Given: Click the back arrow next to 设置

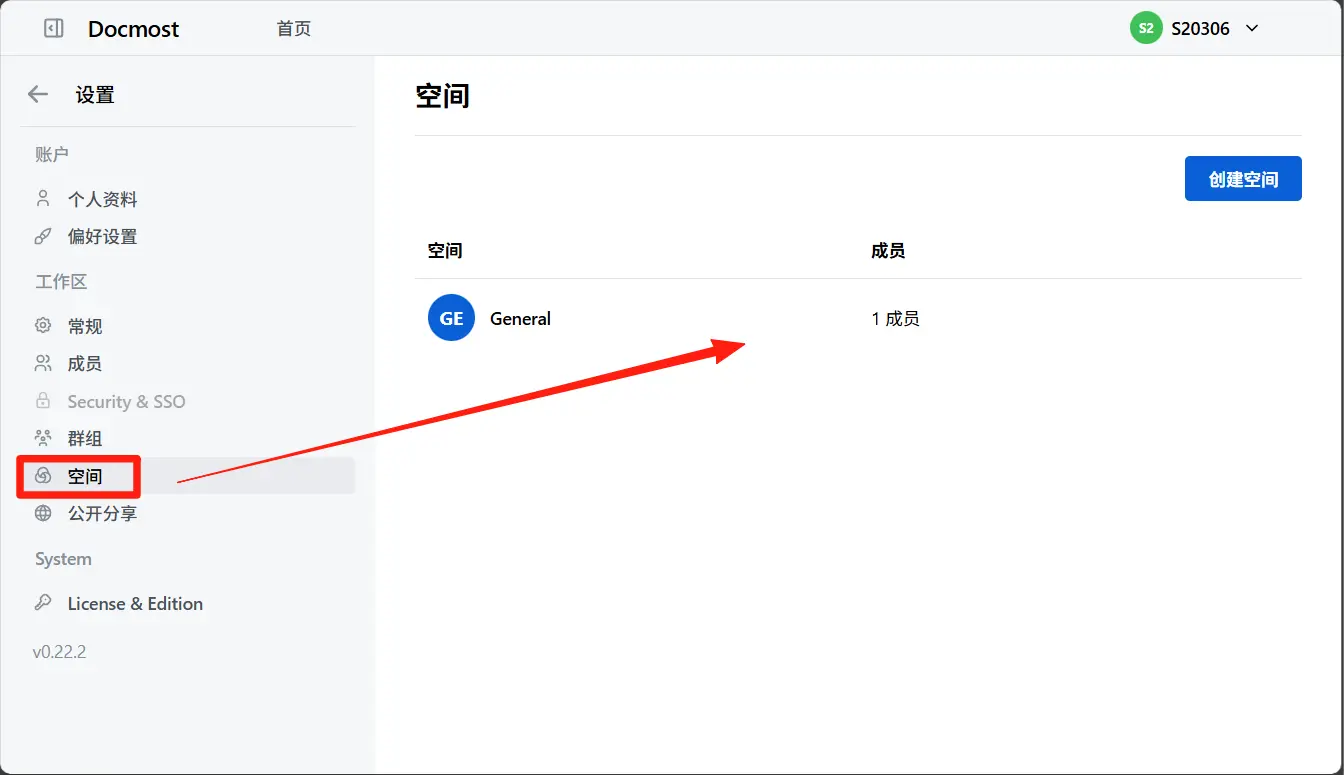Looking at the screenshot, I should 38,95.
